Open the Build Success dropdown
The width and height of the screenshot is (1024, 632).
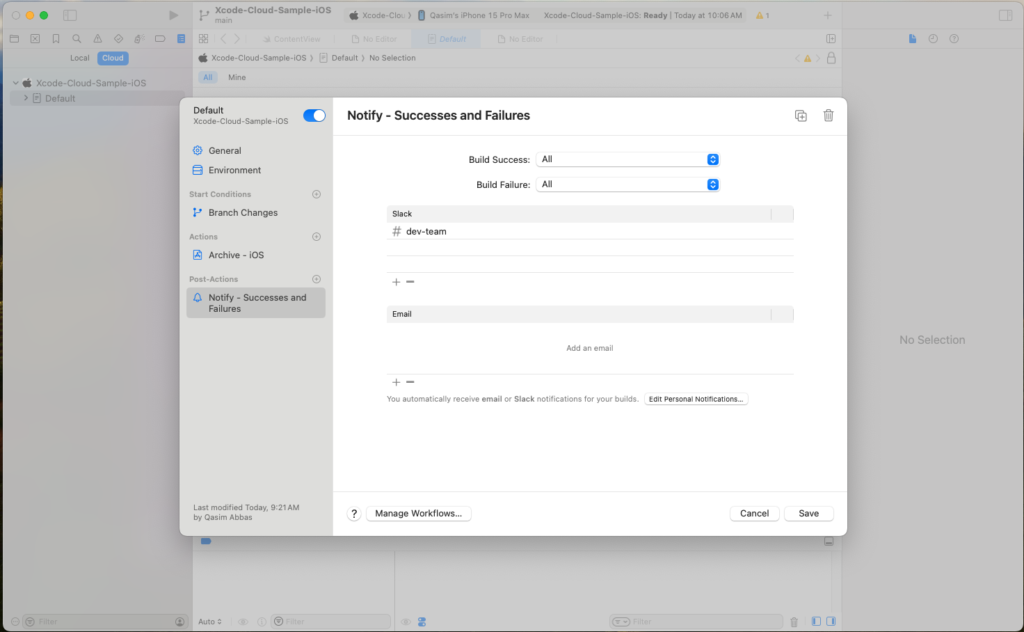628,159
